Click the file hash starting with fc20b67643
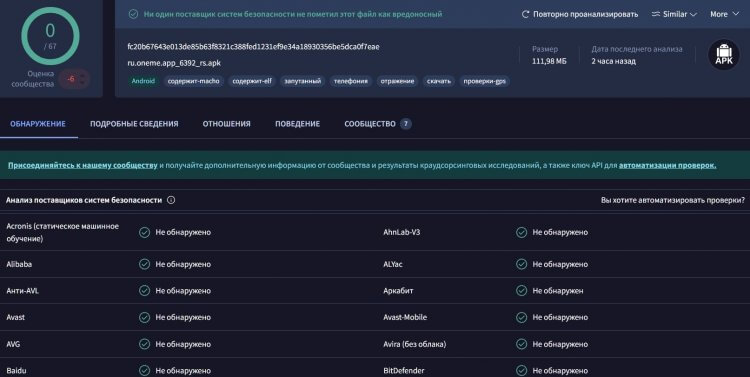The image size is (750, 377). click(253, 46)
